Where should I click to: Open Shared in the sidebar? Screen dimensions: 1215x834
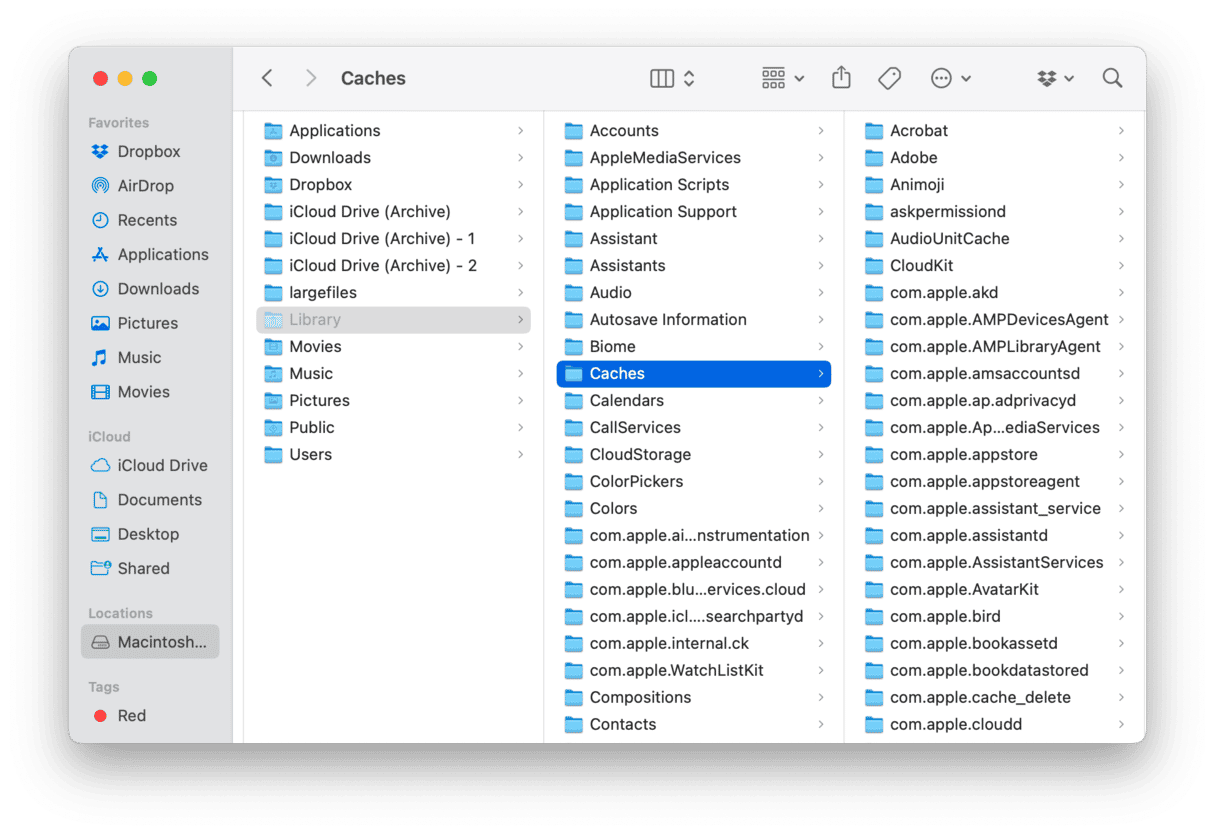[x=150, y=568]
